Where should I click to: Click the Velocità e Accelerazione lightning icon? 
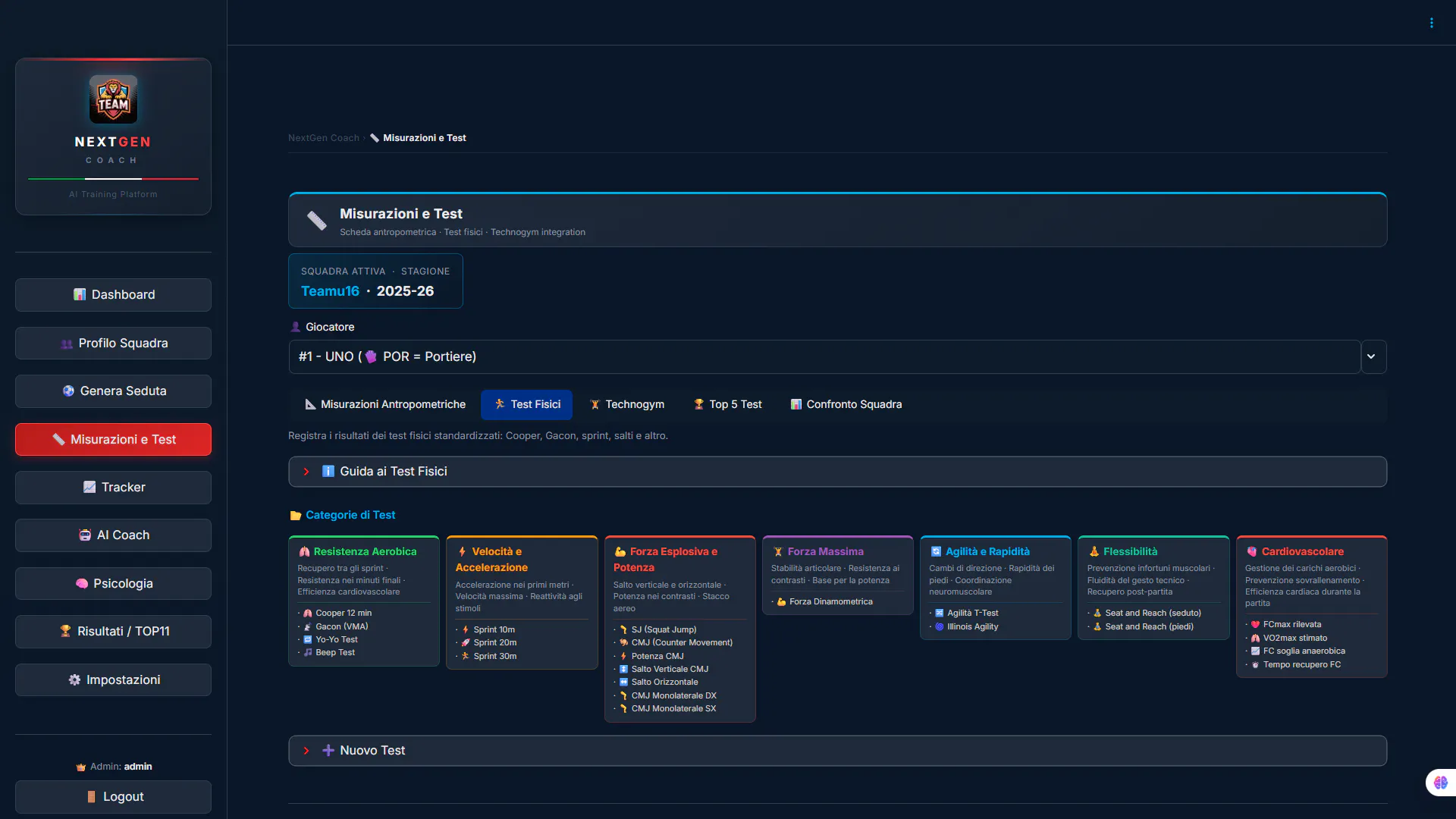pos(462,552)
